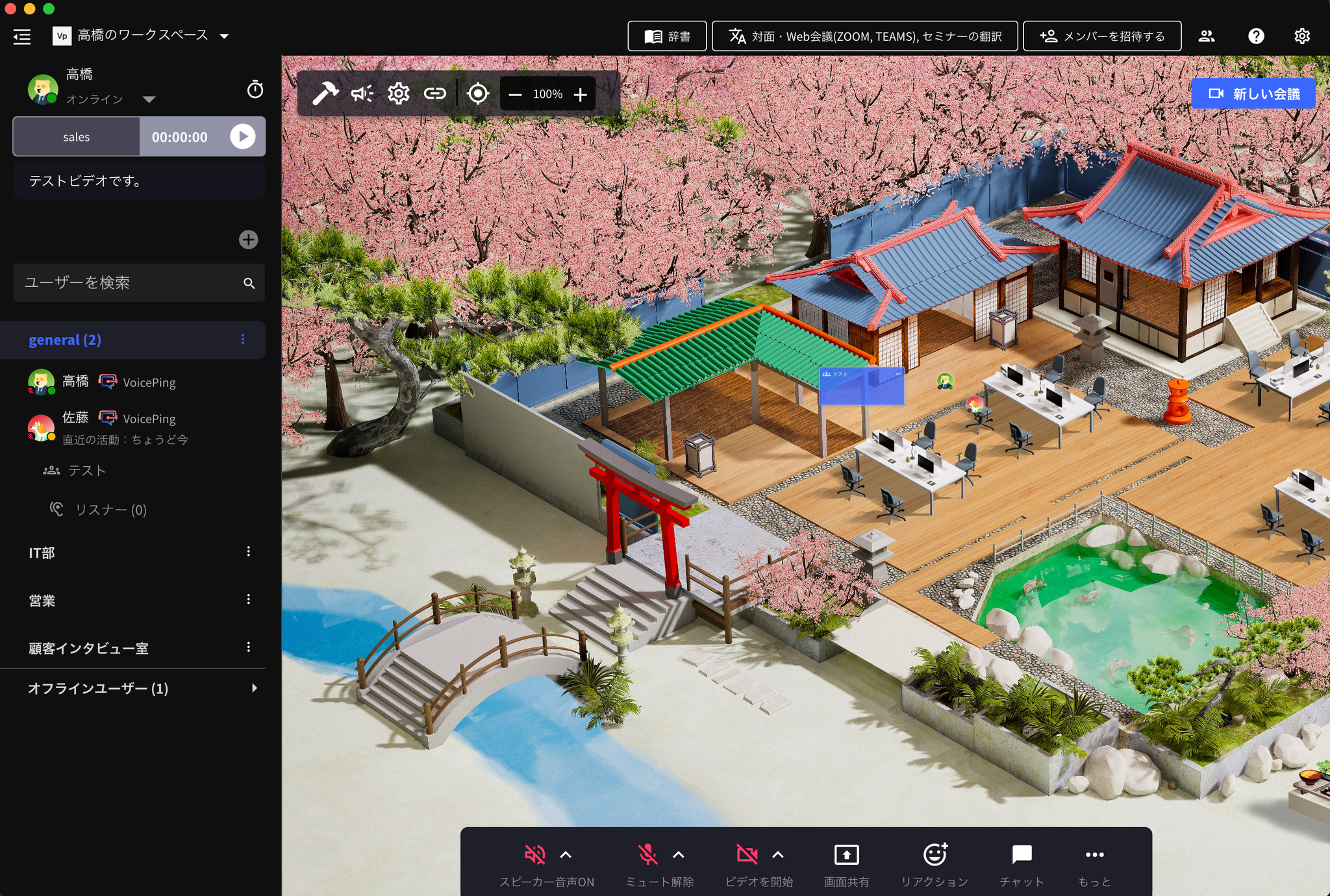Screen dimensions: 1330x896
Task: Open the IT部 channel options menu
Action: [248, 551]
